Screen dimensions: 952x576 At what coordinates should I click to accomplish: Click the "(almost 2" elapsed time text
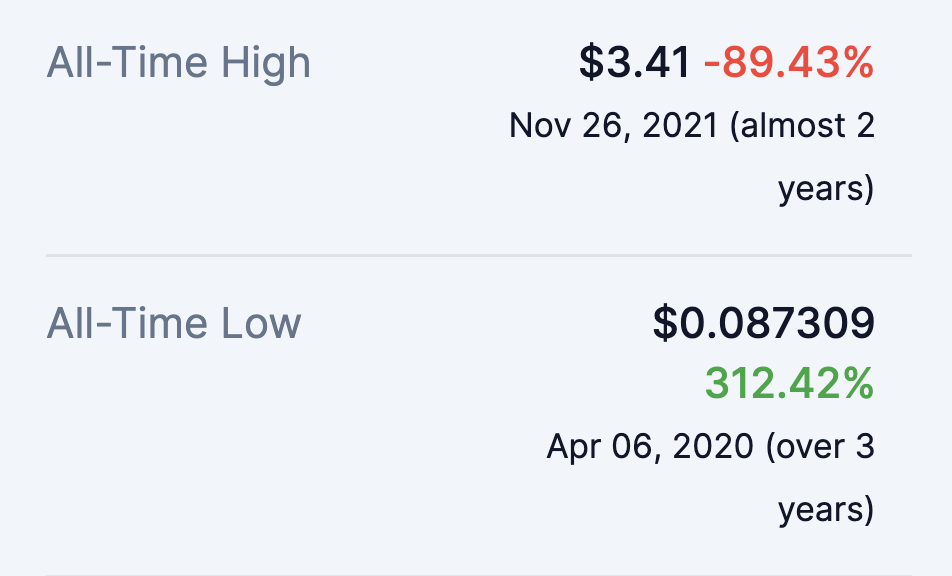point(802,126)
